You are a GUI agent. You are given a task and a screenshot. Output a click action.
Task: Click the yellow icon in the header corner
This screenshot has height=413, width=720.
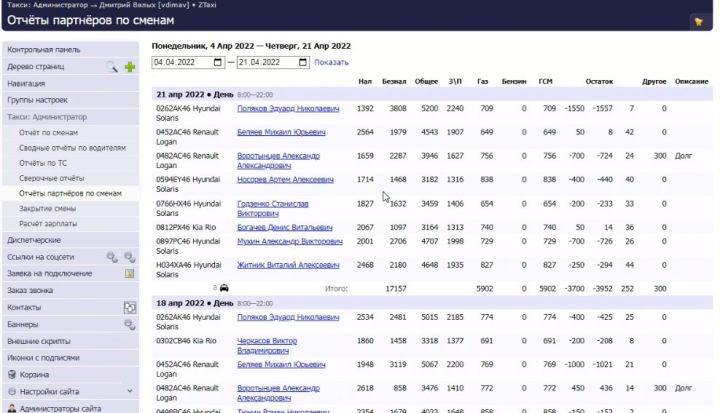click(x=699, y=22)
